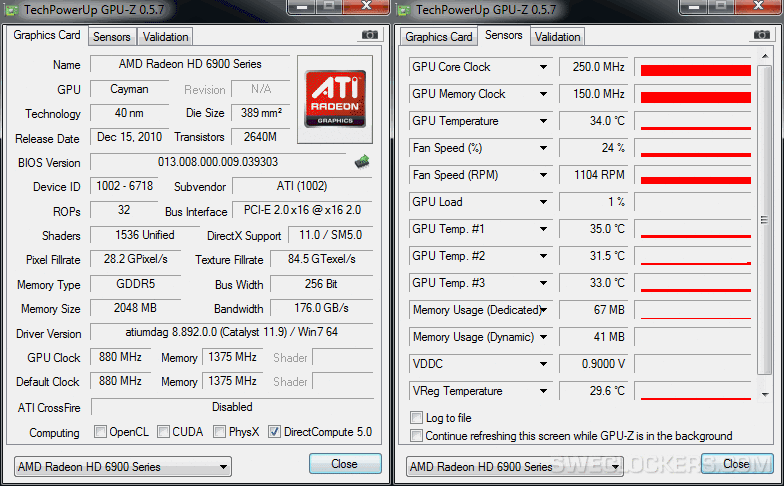
Task: Toggle the CUDA checkbox
Action: [164, 432]
